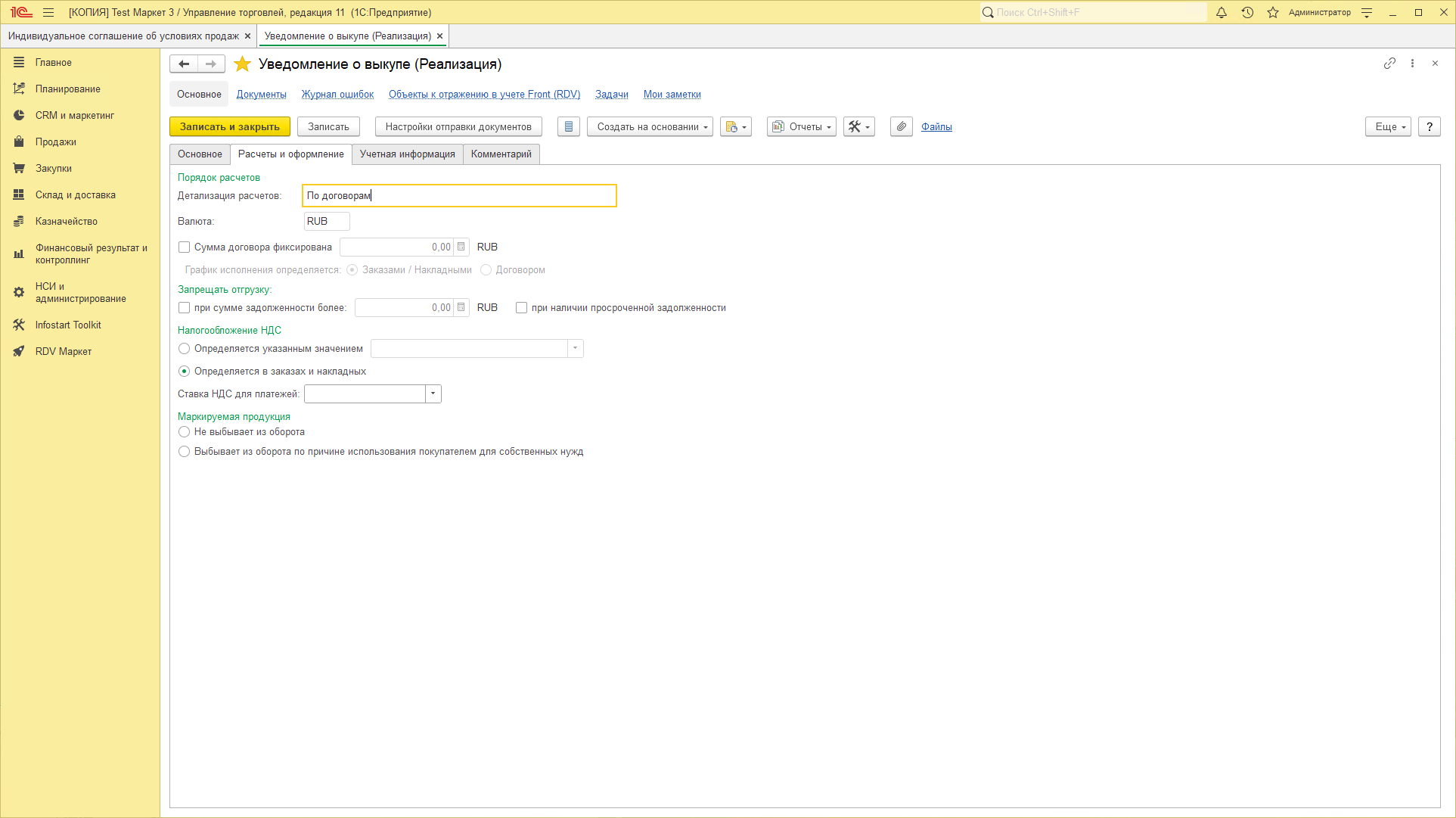Click the back navigation arrow
Viewport: 1456px width, 818px height.
point(184,64)
